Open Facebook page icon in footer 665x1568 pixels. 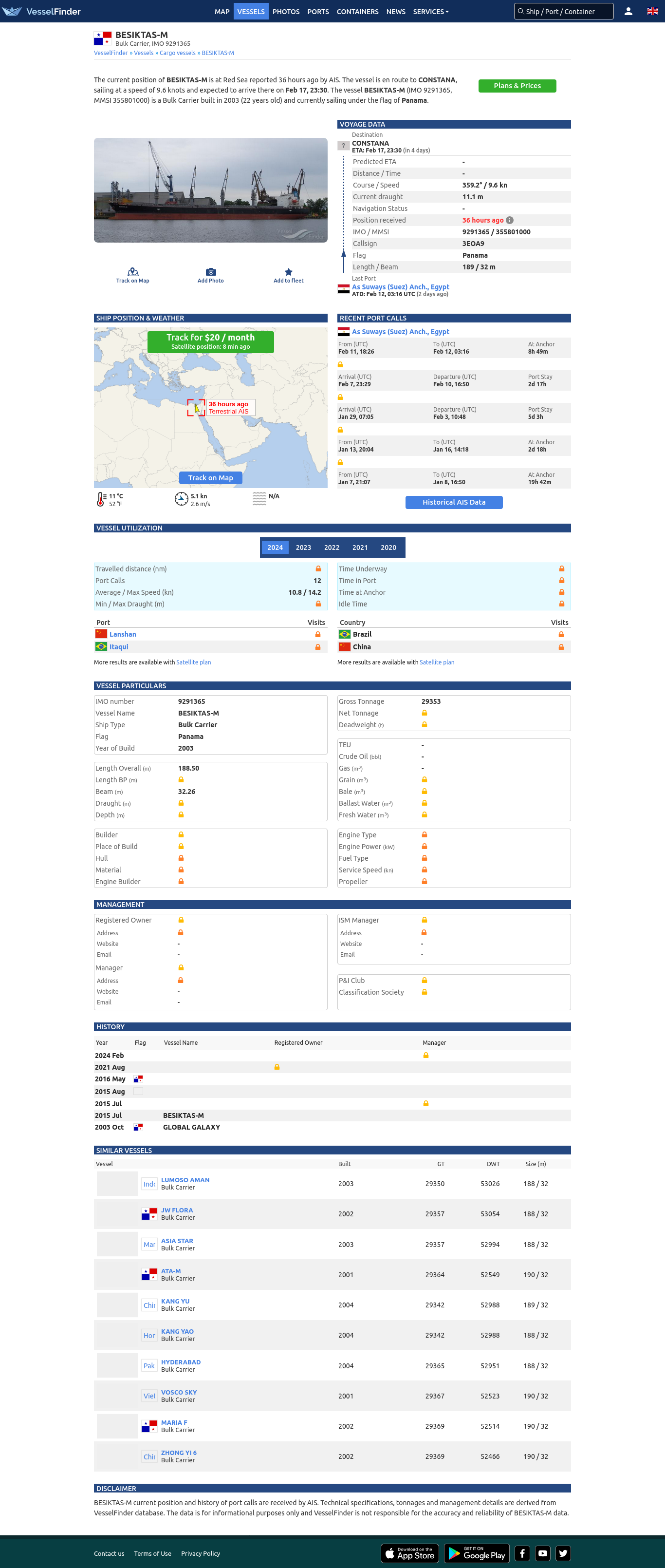523,1553
